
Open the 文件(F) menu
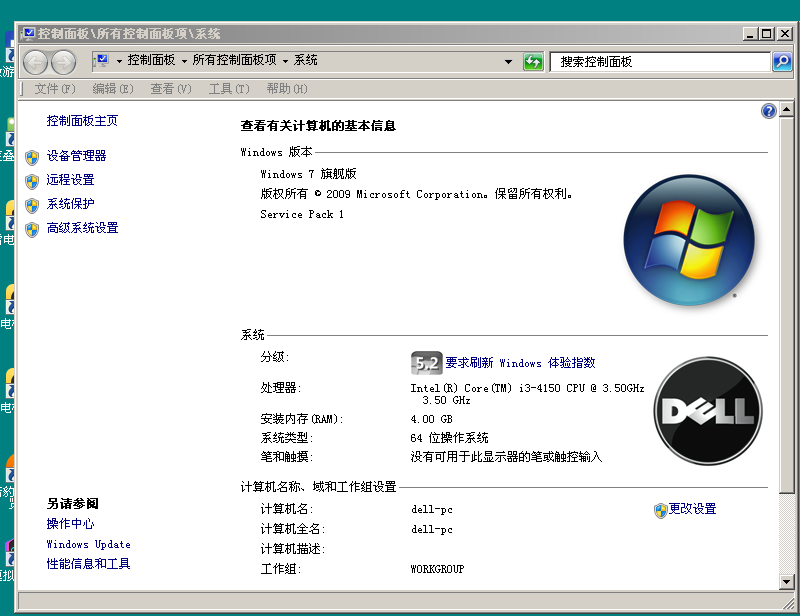click(x=55, y=89)
